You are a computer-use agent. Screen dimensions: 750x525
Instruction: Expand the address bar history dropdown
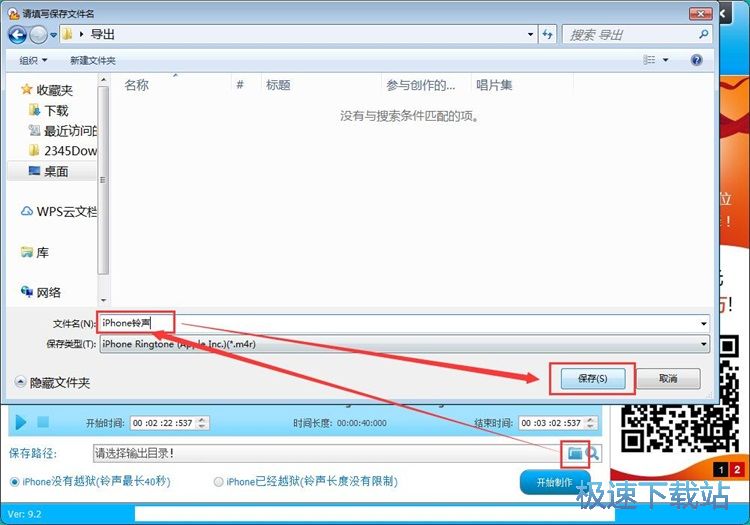tap(530, 34)
